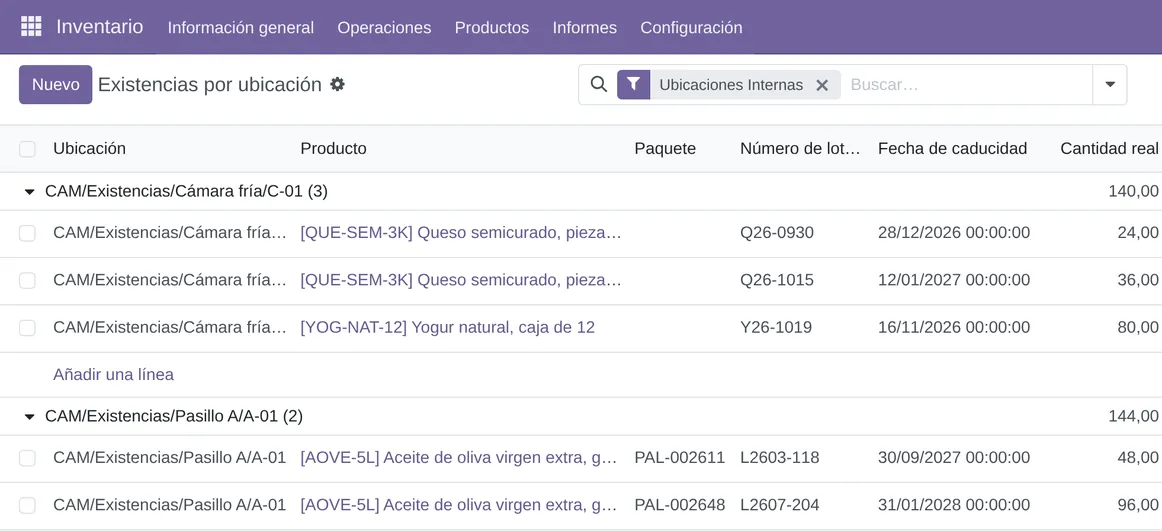Click the Existencias por ubicación title

[x=210, y=84]
